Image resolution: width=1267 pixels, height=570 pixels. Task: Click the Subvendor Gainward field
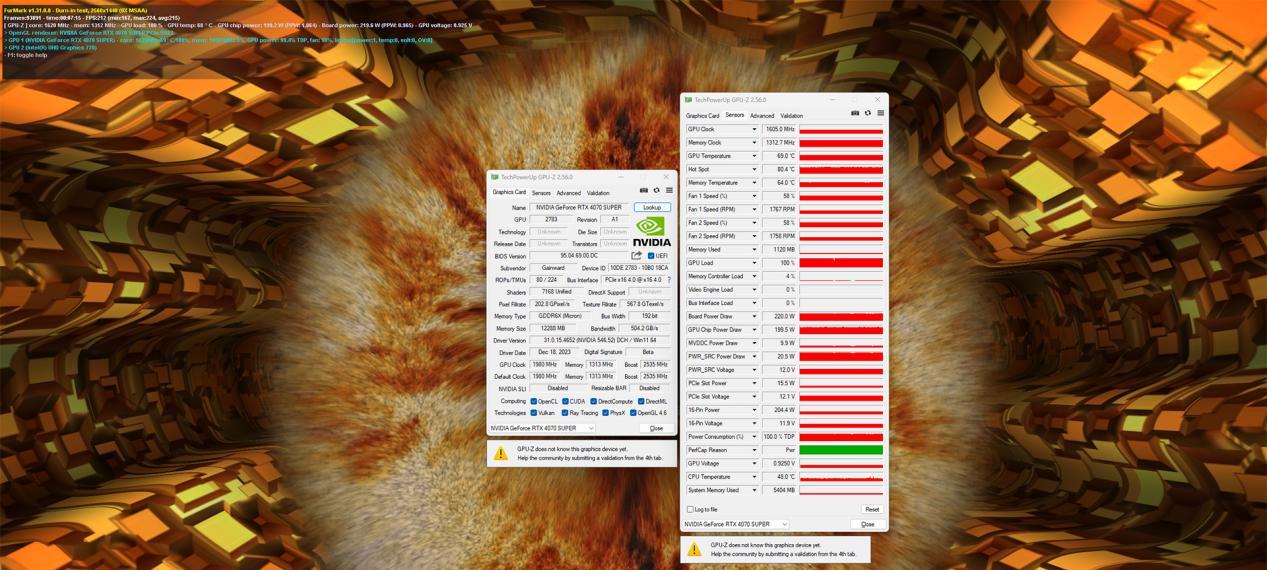point(553,268)
